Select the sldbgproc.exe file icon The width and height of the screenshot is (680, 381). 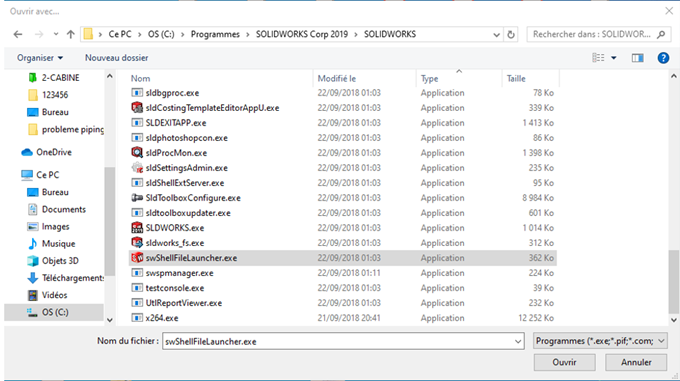(x=137, y=93)
